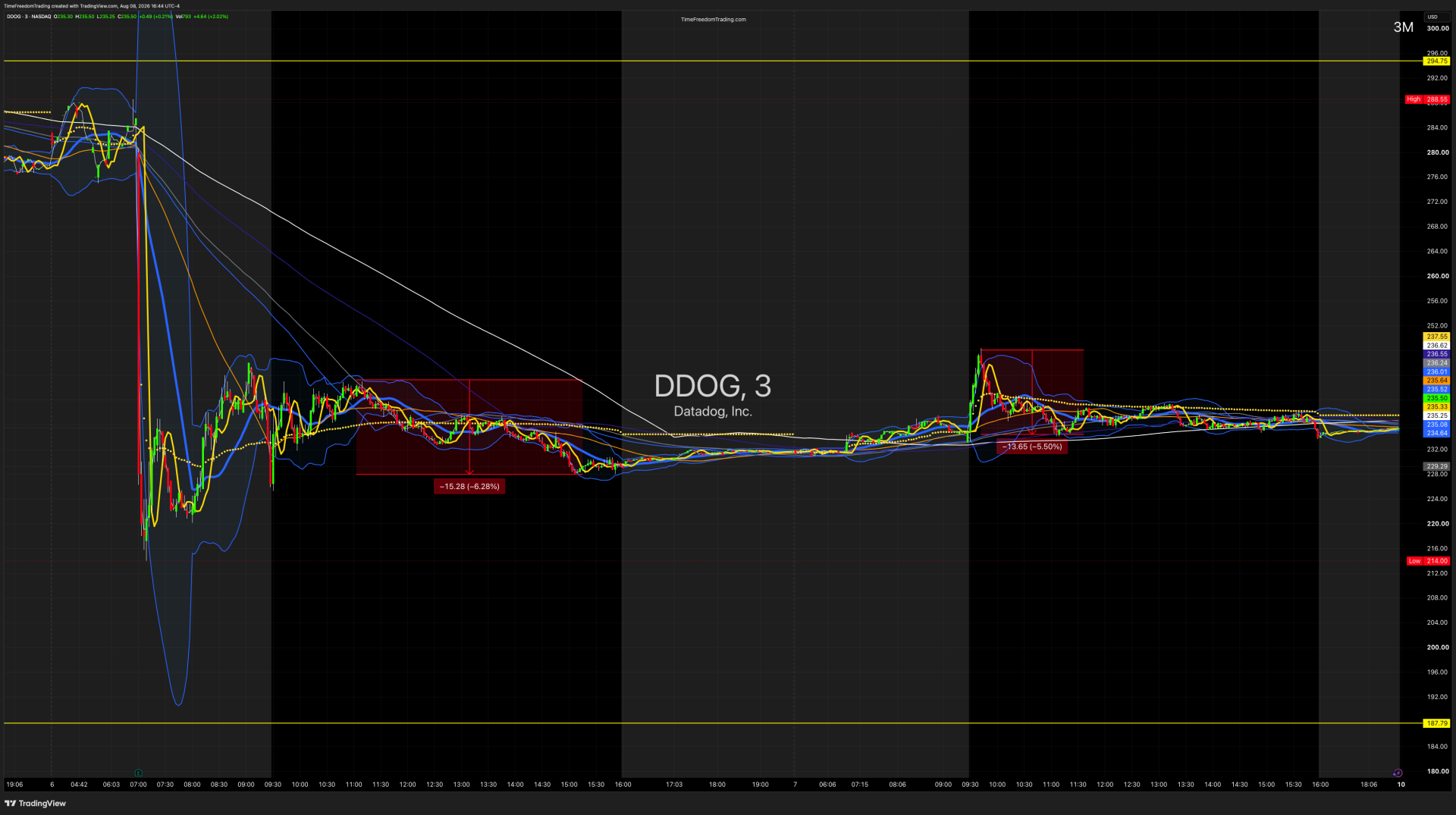
Task: Click the red Low 214.00 price tag
Action: tap(1428, 561)
